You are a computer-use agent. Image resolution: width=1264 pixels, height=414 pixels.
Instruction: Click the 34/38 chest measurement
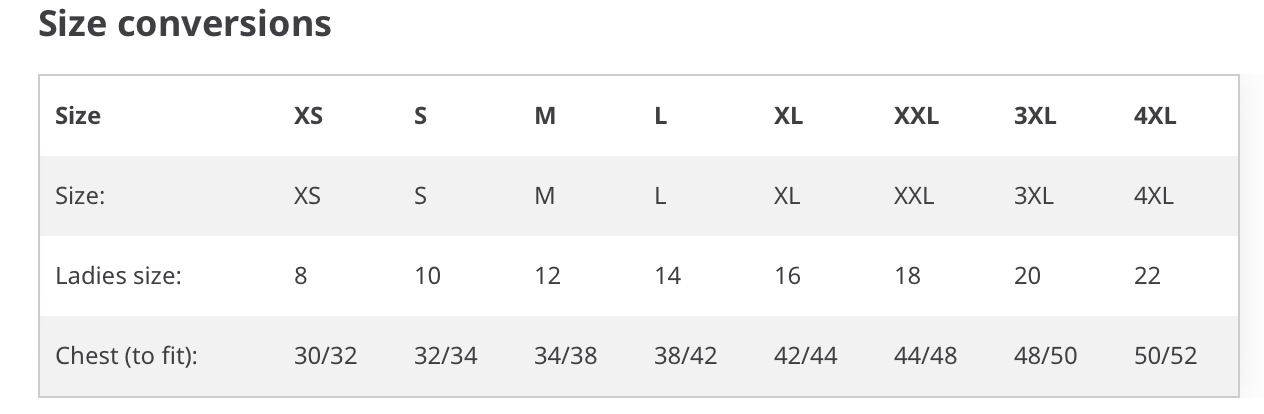pos(565,356)
